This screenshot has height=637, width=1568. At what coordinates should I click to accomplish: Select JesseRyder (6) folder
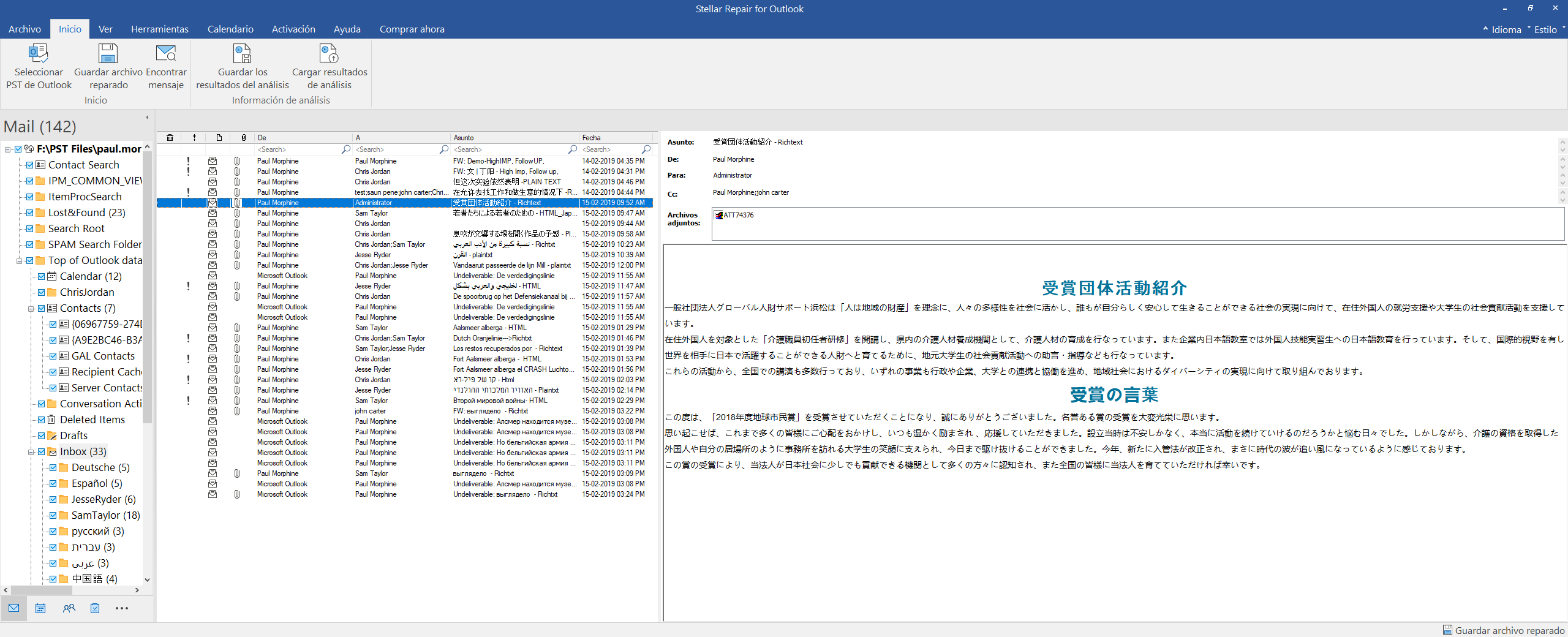tap(104, 499)
